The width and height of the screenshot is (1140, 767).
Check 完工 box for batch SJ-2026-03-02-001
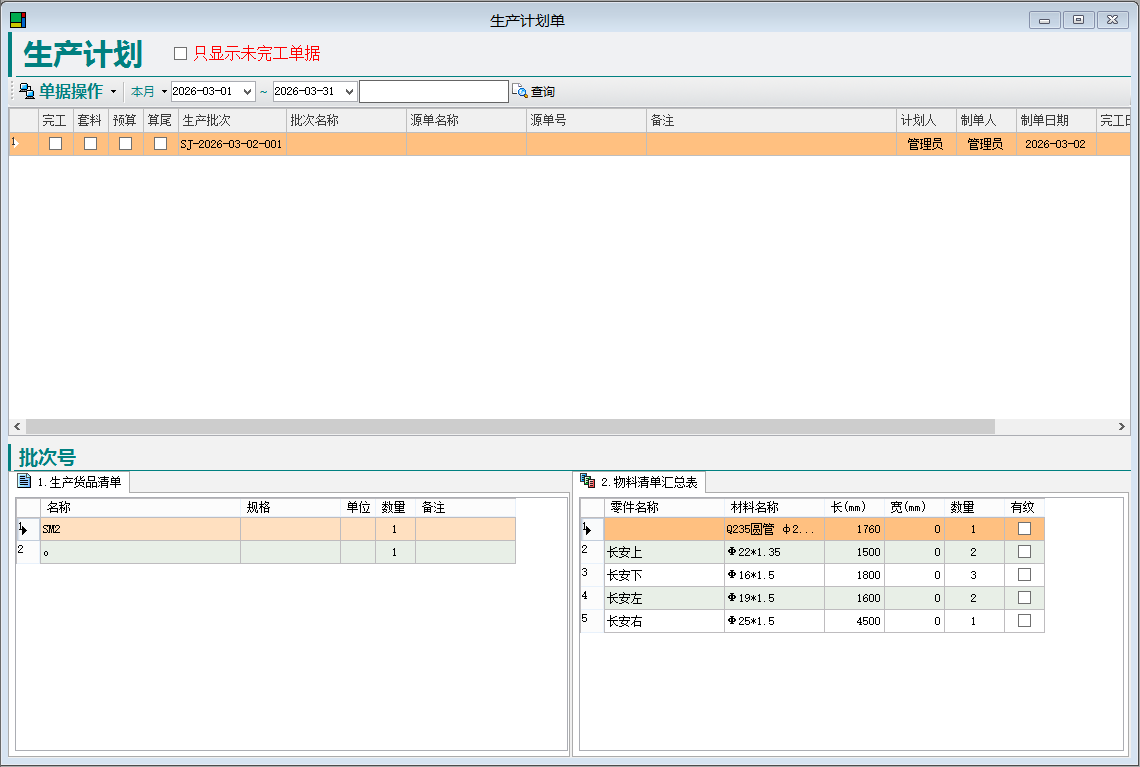coord(56,144)
